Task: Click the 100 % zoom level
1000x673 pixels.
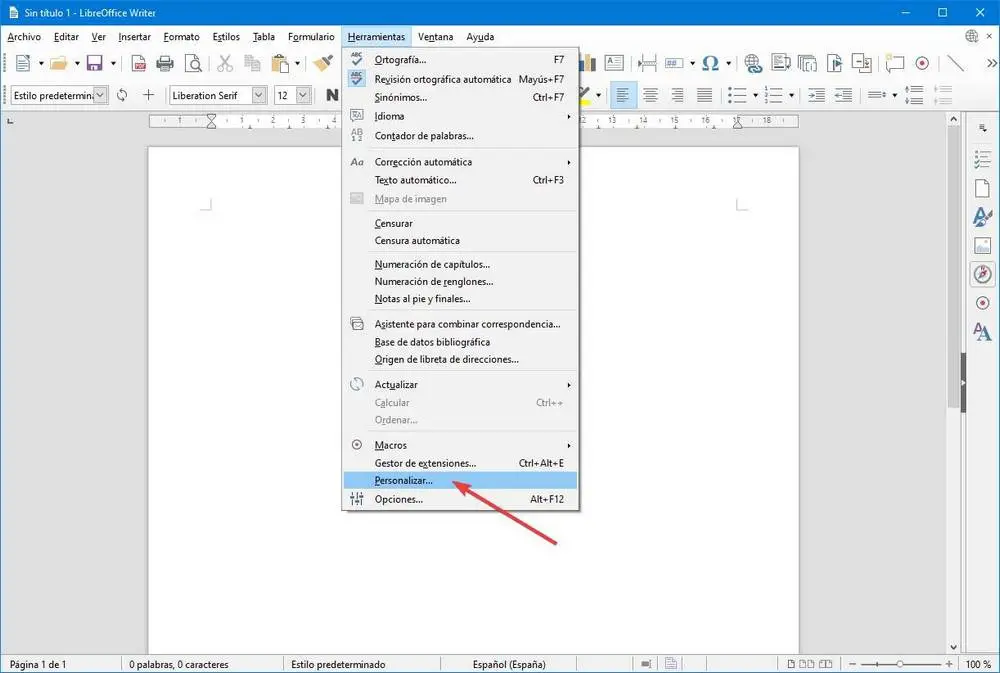Action: [x=978, y=664]
